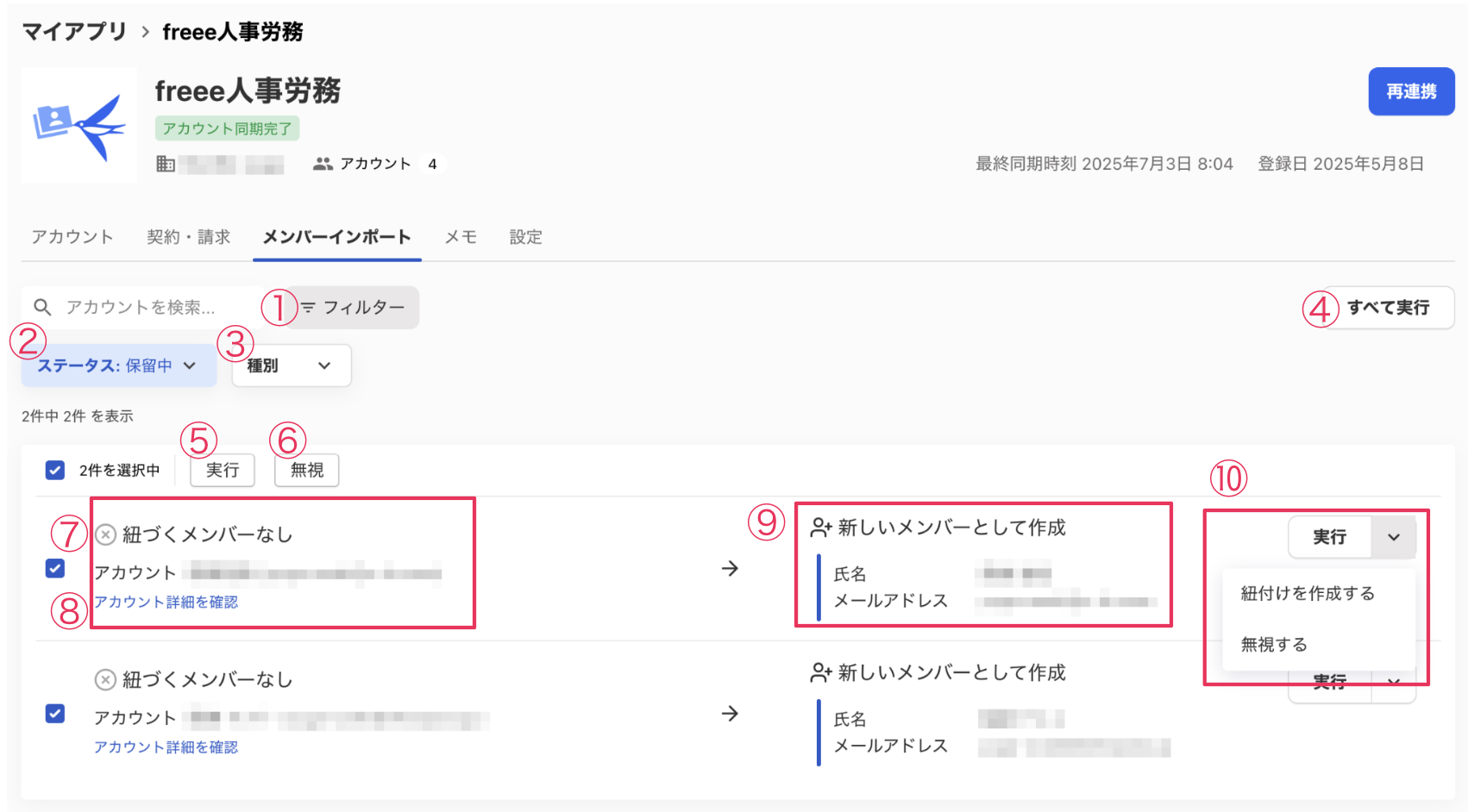This screenshot has height=812, width=1468.
Task: Toggle the 2件を選択中 select-all checkbox
Action: point(55,470)
